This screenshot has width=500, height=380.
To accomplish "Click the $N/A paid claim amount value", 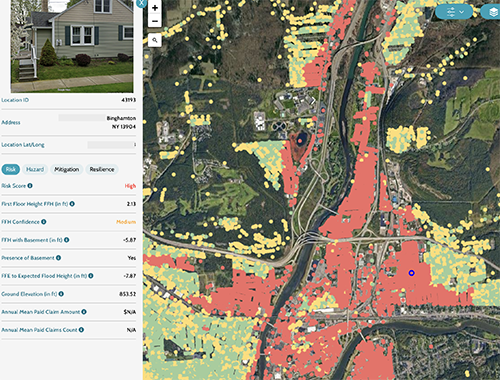I will pos(130,312).
